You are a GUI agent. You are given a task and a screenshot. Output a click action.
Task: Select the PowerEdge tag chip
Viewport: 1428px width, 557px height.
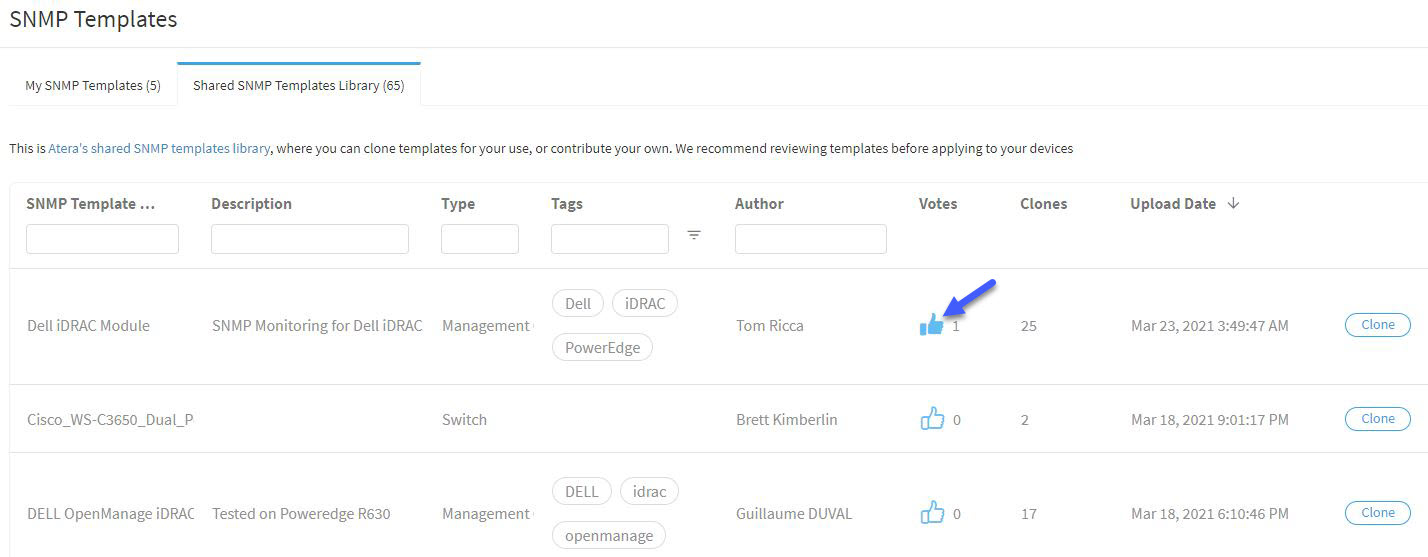point(602,348)
